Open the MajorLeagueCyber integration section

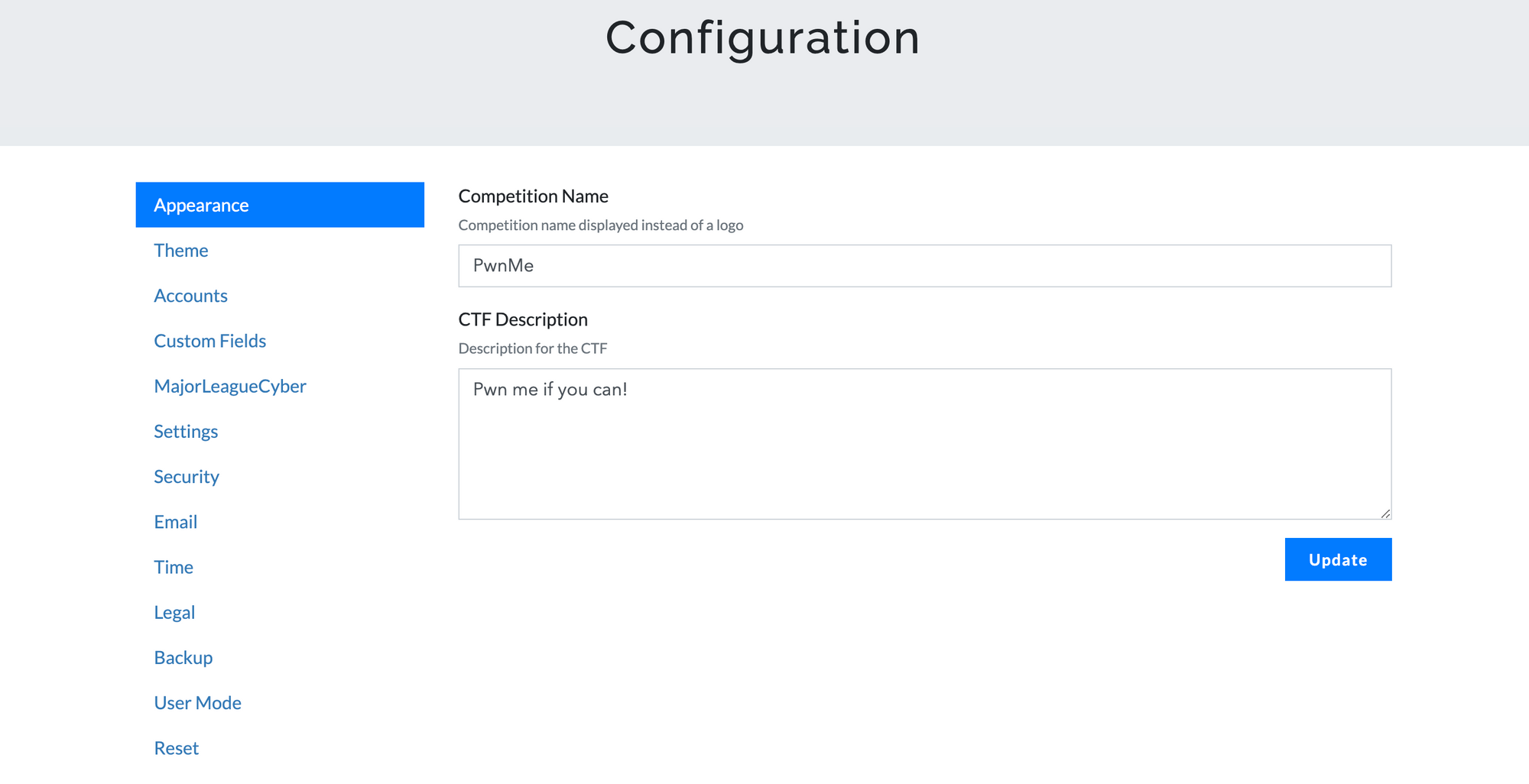pos(229,385)
